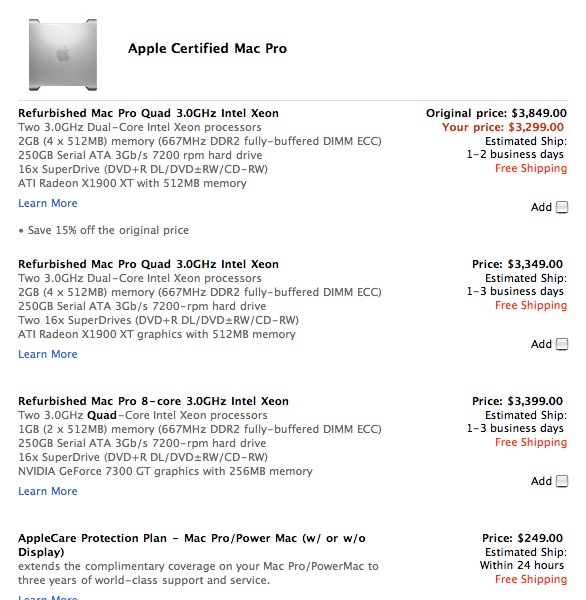Click the Mac Pro tower product image

pyautogui.click(x=63, y=54)
